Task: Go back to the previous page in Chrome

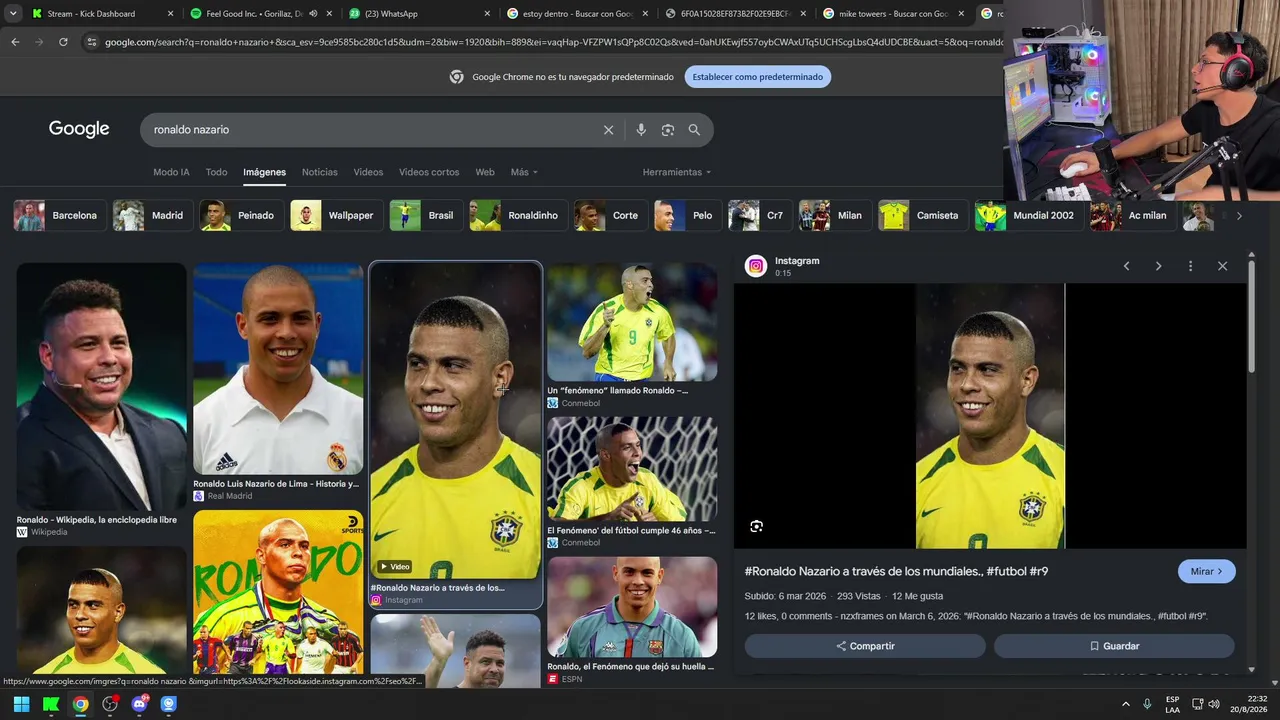Action: click(x=15, y=42)
